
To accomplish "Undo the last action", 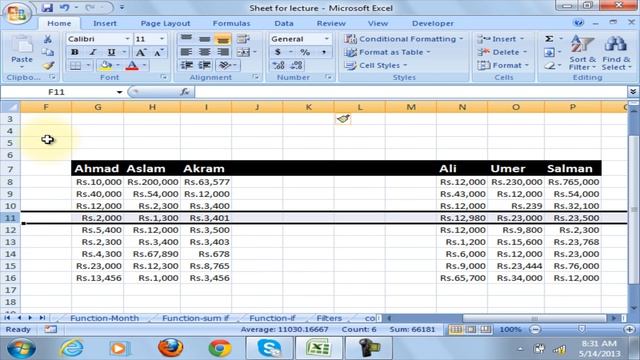I will (64, 8).
